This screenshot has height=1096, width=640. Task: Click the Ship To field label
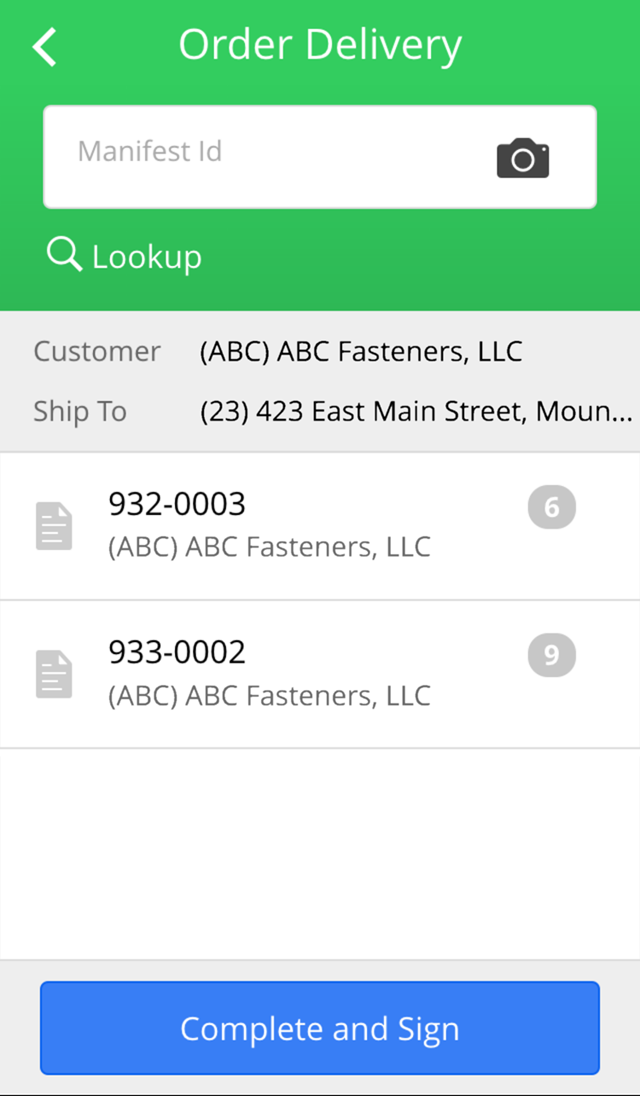point(80,411)
